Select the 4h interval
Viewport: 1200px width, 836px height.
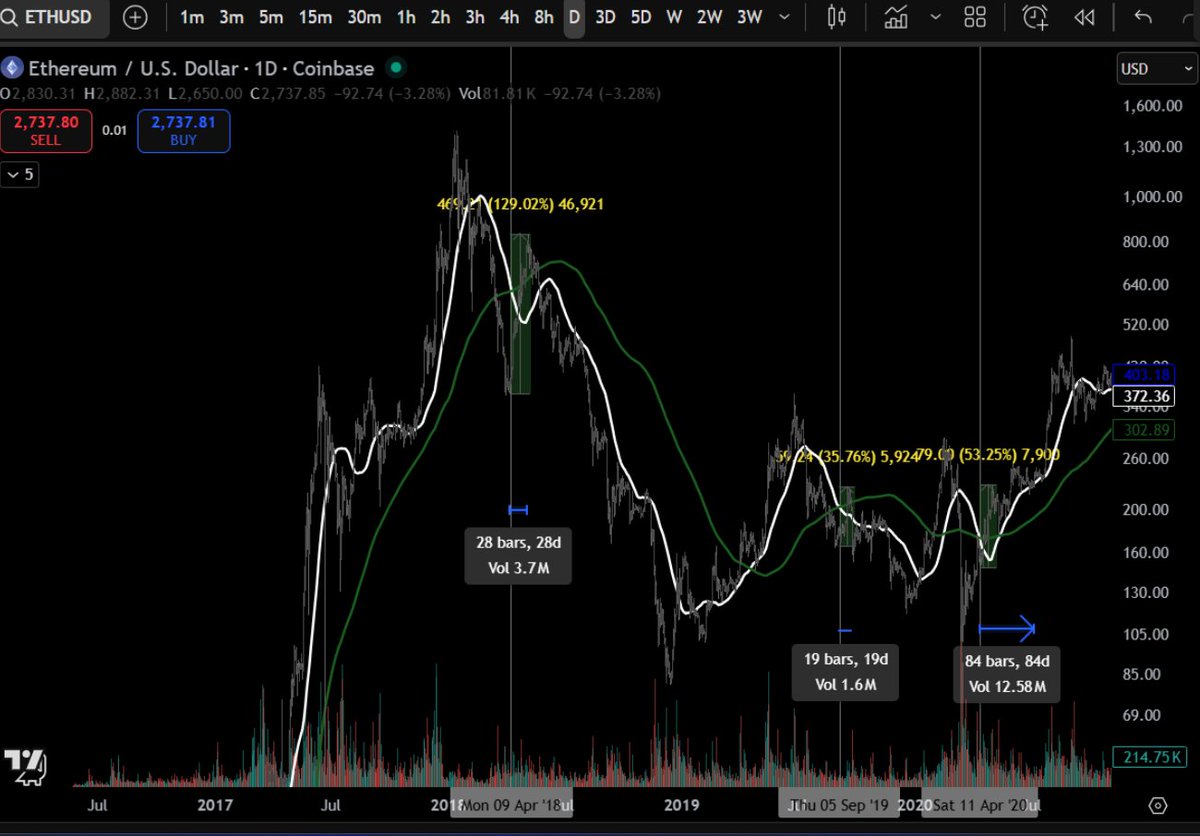[x=509, y=17]
